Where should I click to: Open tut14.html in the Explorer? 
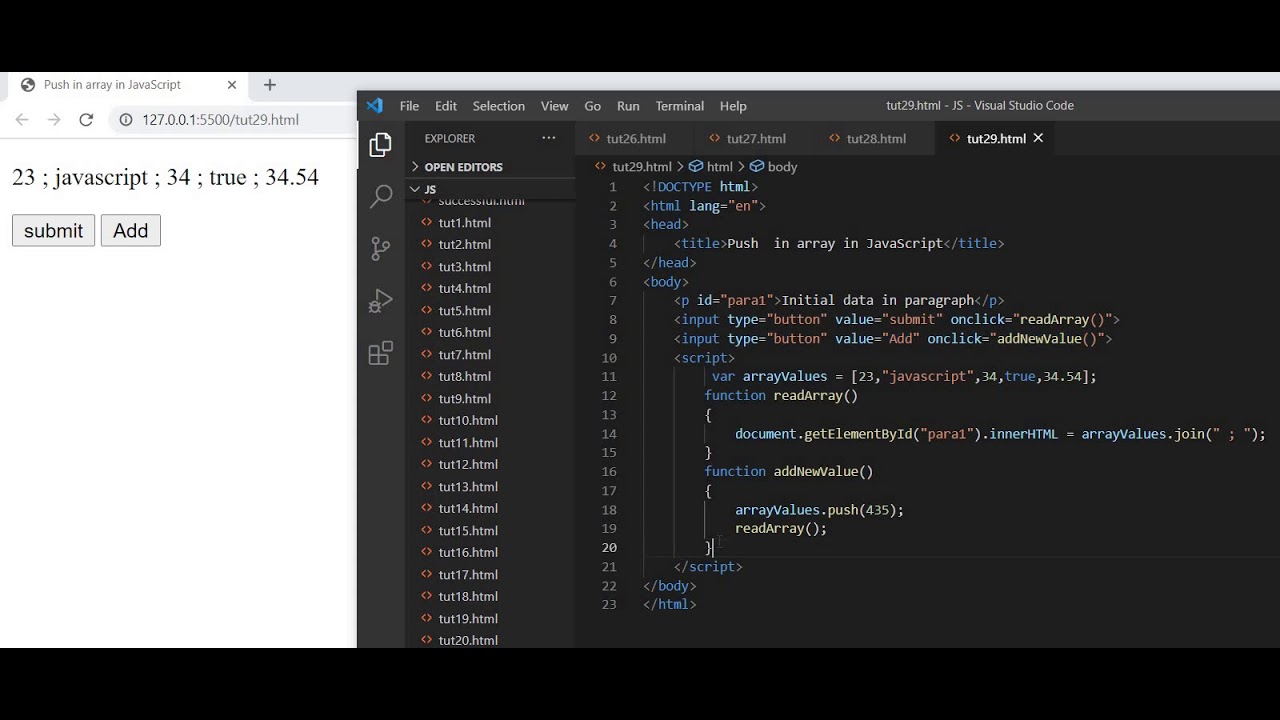(x=468, y=508)
